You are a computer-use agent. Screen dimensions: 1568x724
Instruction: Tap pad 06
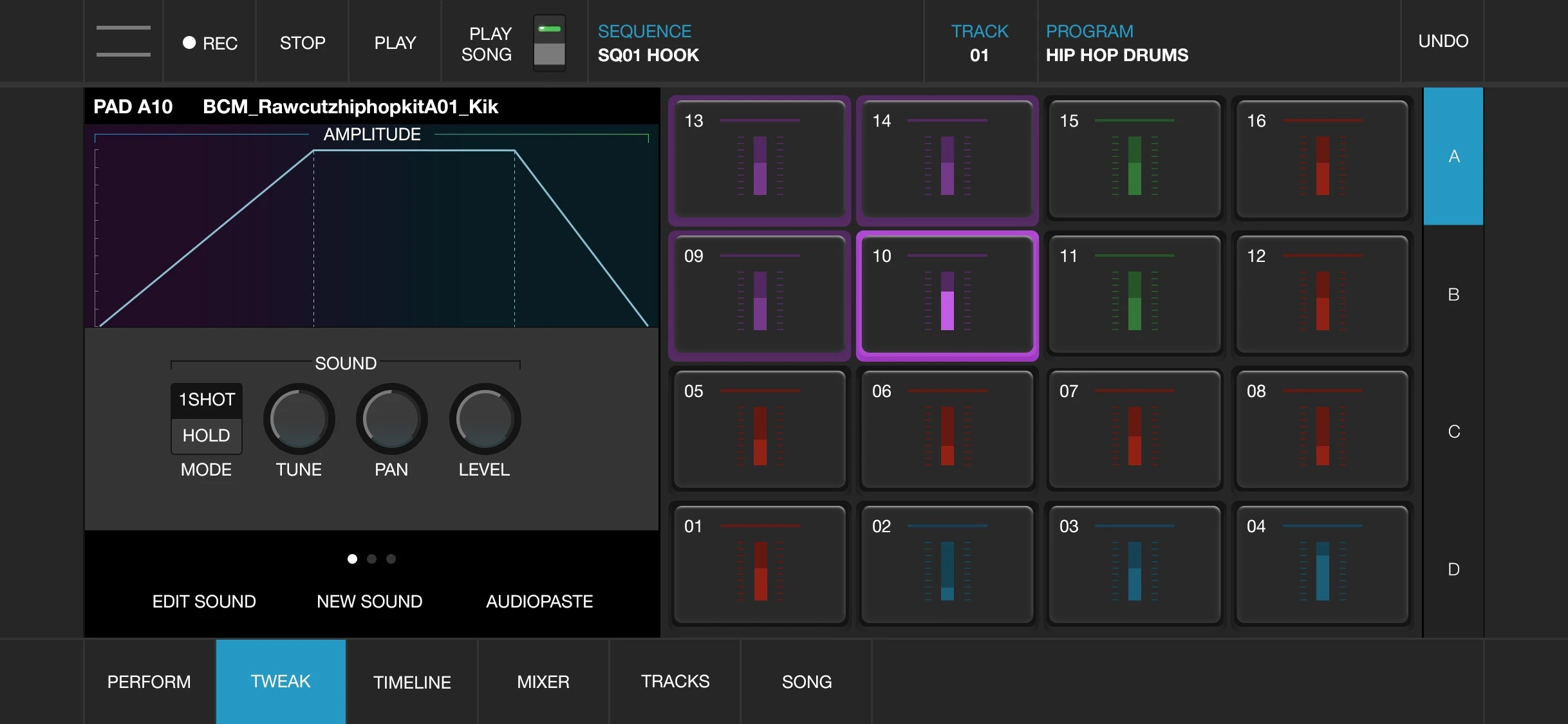pyautogui.click(x=947, y=430)
